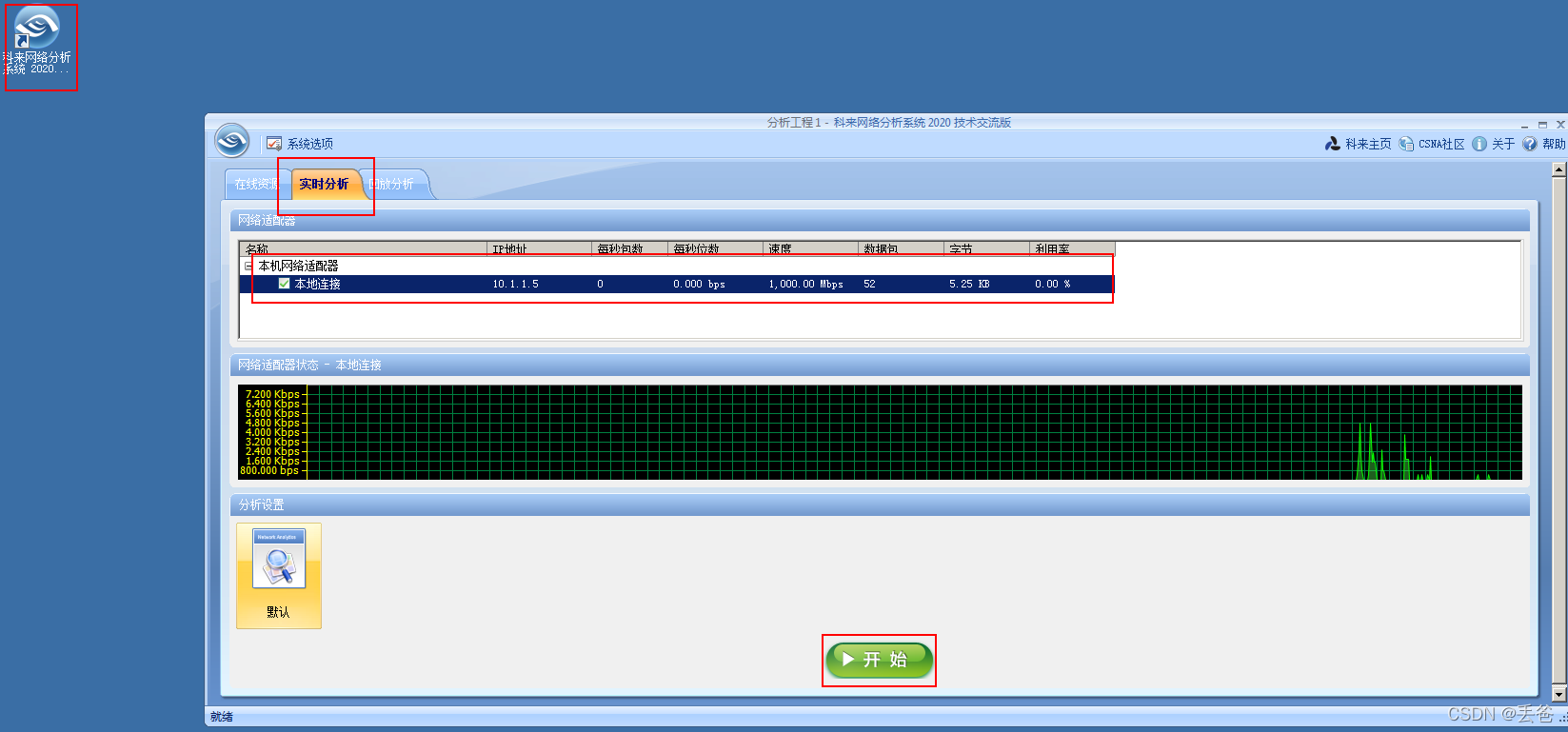The width and height of the screenshot is (1568, 732).
Task: Click the 字节 column header
Action: click(986, 248)
